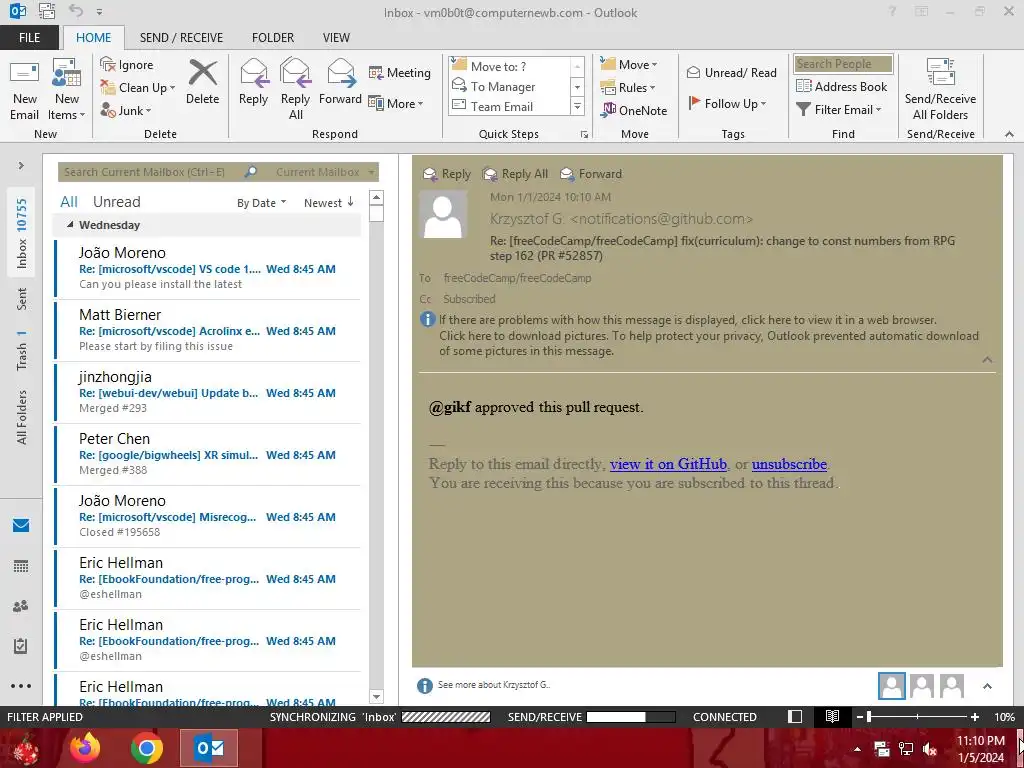The height and width of the screenshot is (768, 1024).
Task: Open the 'view it on GitHub' link
Action: (668, 464)
